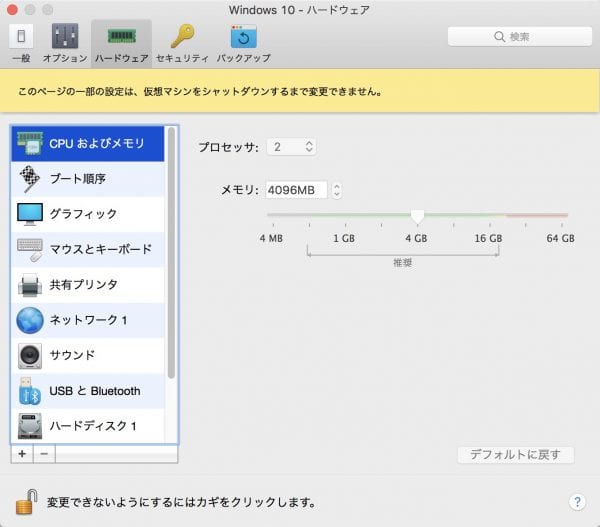Select the マウスとキーボード keyboard icon

[30, 250]
